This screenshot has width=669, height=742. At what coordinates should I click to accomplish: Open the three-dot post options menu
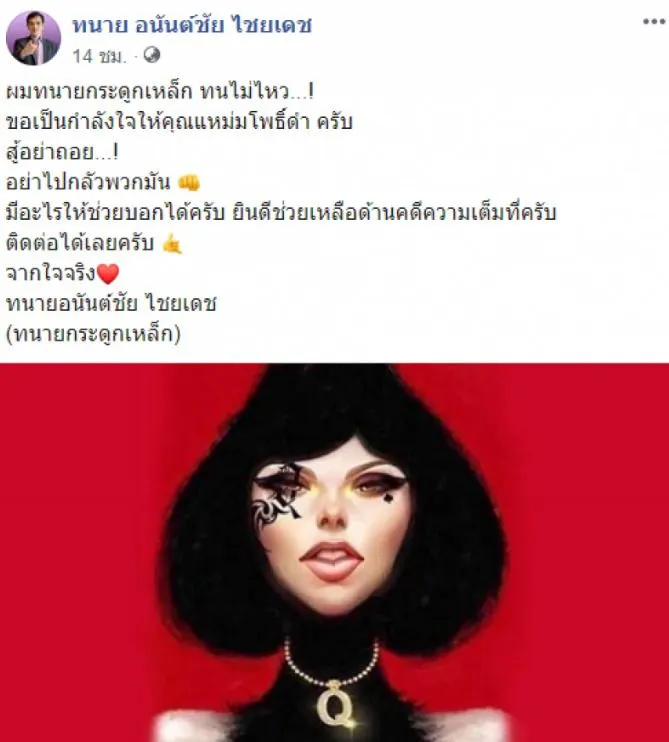(x=654, y=21)
